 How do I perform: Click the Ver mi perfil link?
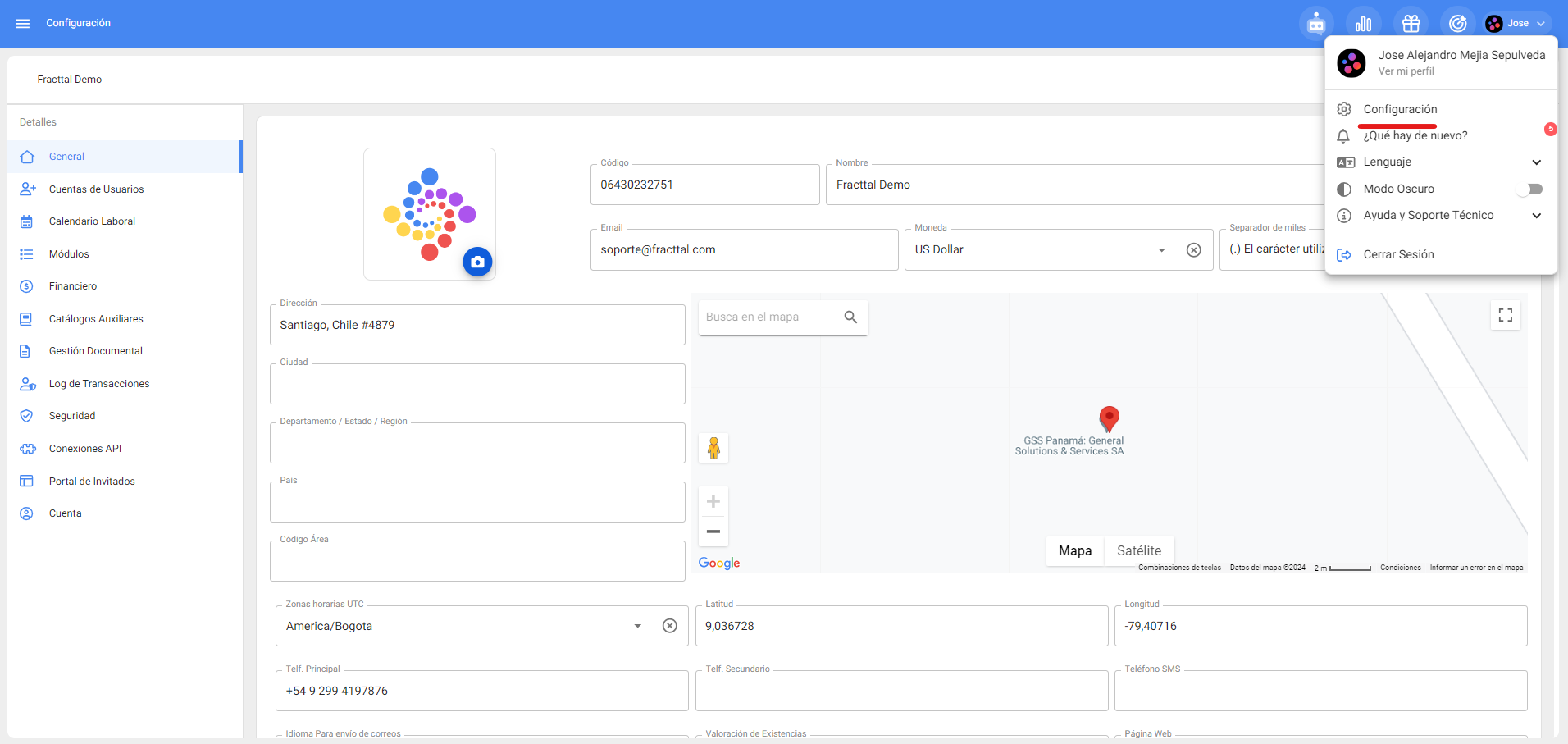pyautogui.click(x=1406, y=71)
